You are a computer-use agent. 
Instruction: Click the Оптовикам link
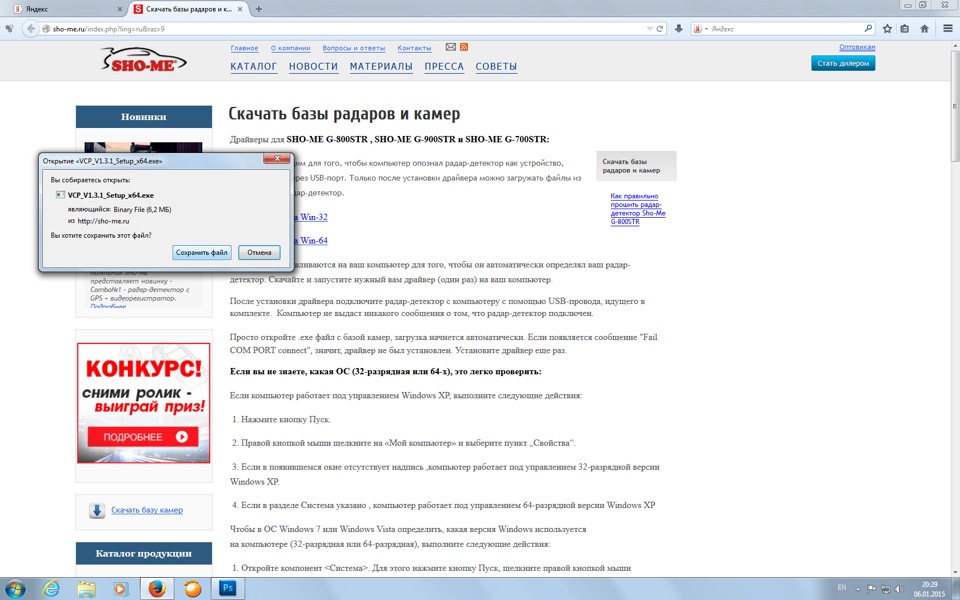tap(857, 47)
